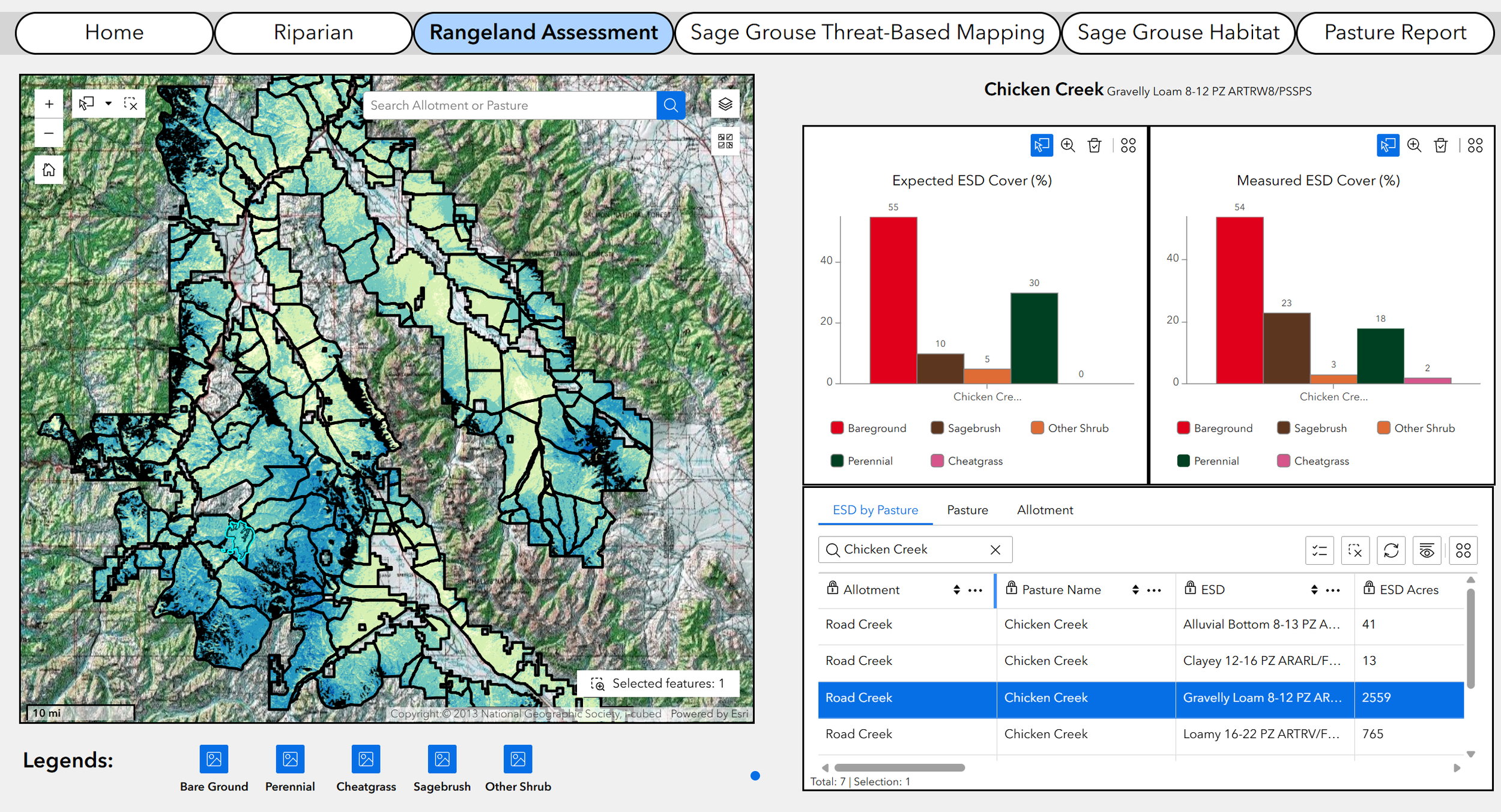The width and height of the screenshot is (1501, 812).
Task: Switch to Pasture Report tab
Action: tap(1395, 32)
